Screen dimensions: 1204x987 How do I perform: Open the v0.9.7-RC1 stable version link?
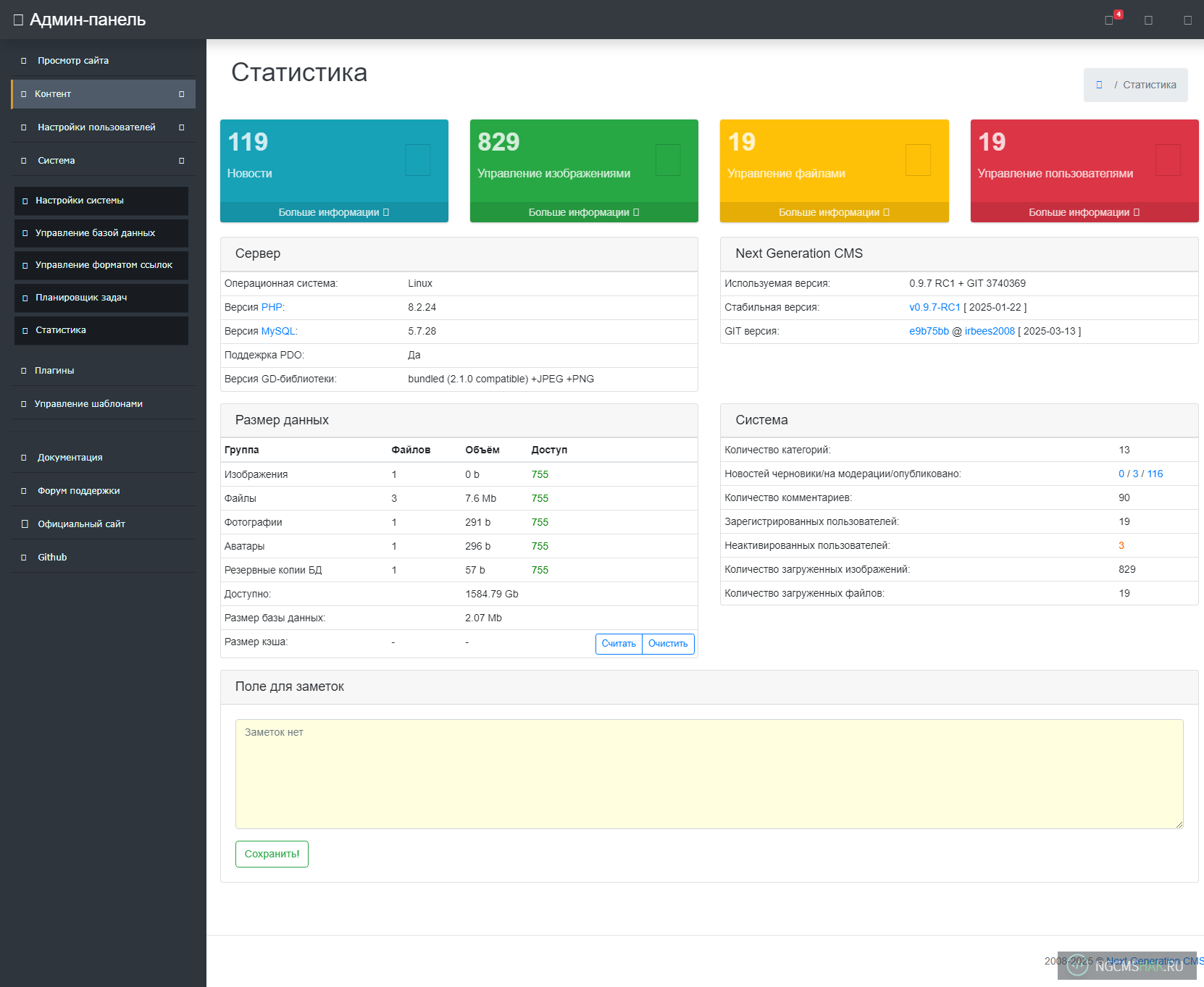pyautogui.click(x=935, y=307)
